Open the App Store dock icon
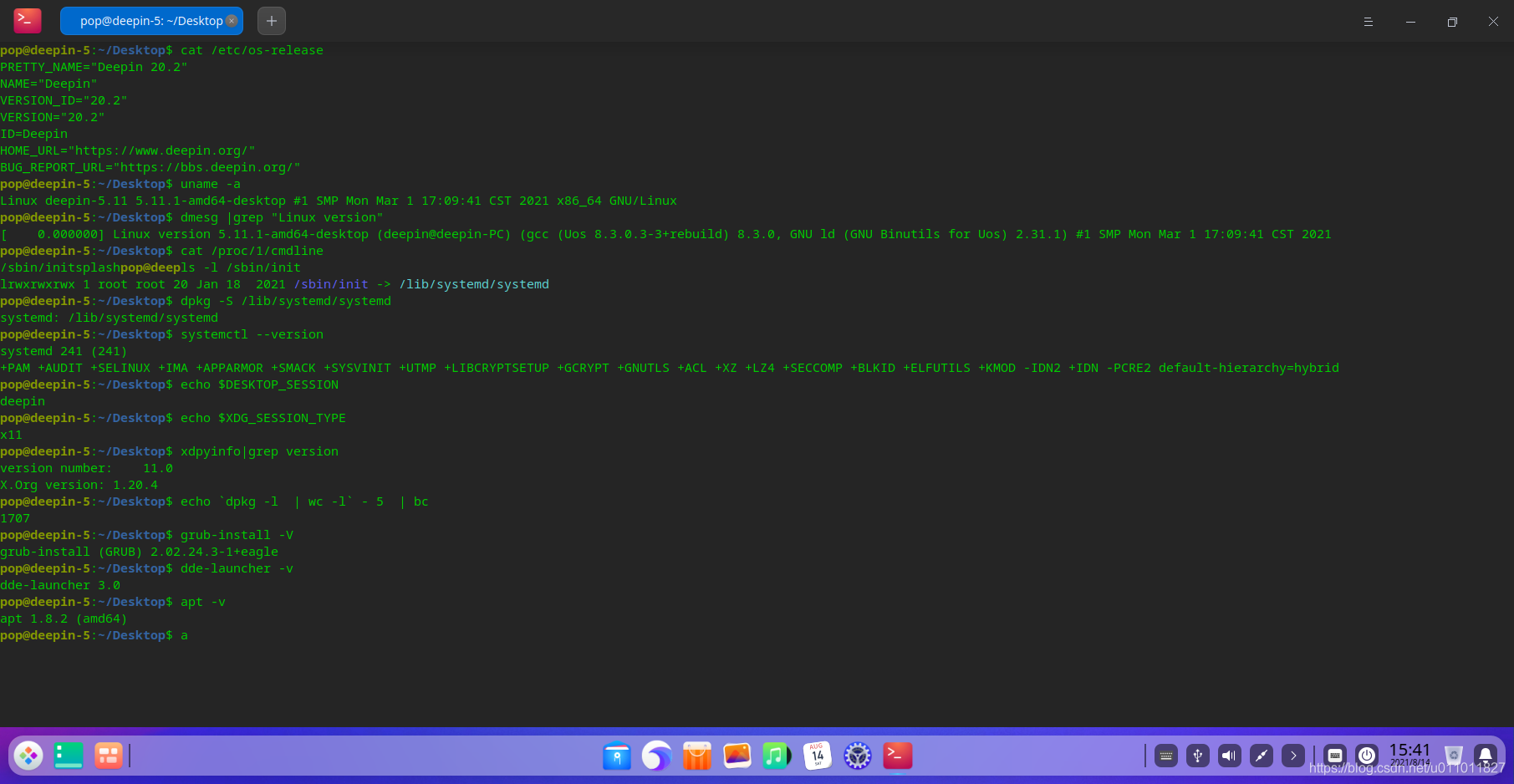 coord(697,756)
